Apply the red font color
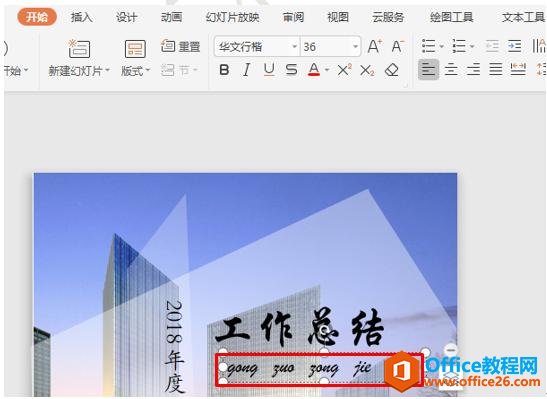Screen dimensions: 547x399 pos(314,70)
